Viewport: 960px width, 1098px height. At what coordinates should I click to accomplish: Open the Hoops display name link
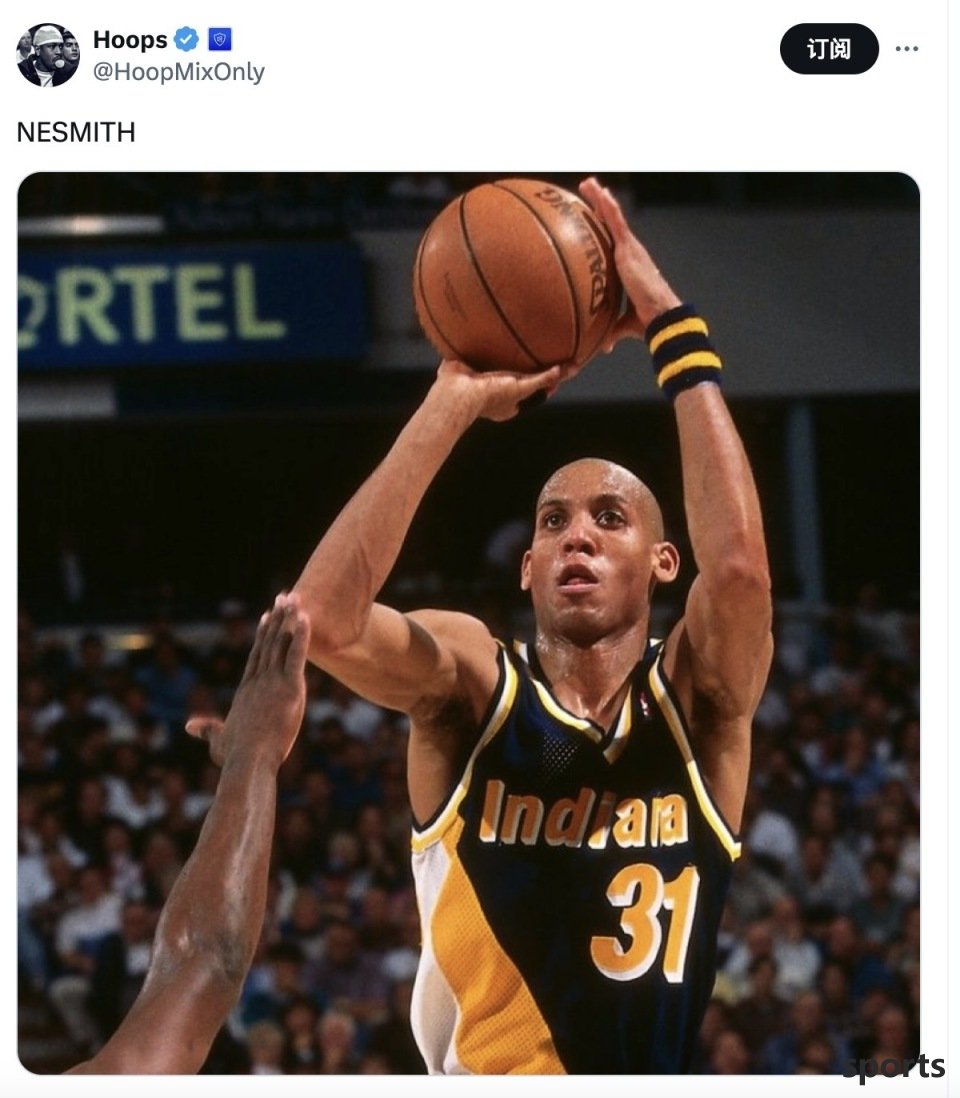click(130, 40)
